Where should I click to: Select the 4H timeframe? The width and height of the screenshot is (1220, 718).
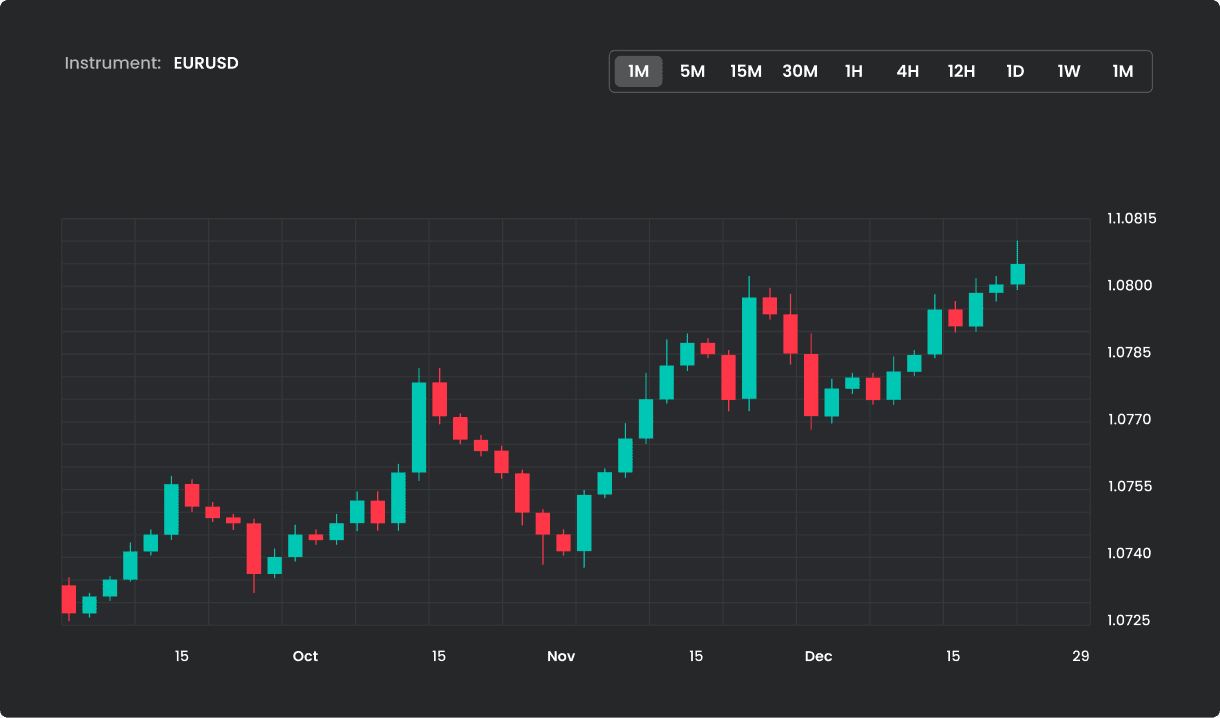(908, 71)
